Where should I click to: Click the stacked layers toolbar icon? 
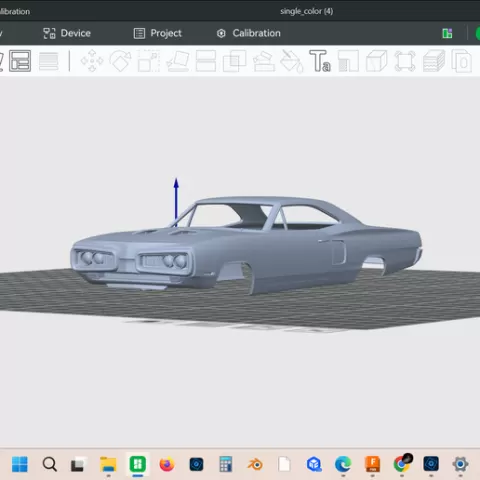[x=434, y=61]
